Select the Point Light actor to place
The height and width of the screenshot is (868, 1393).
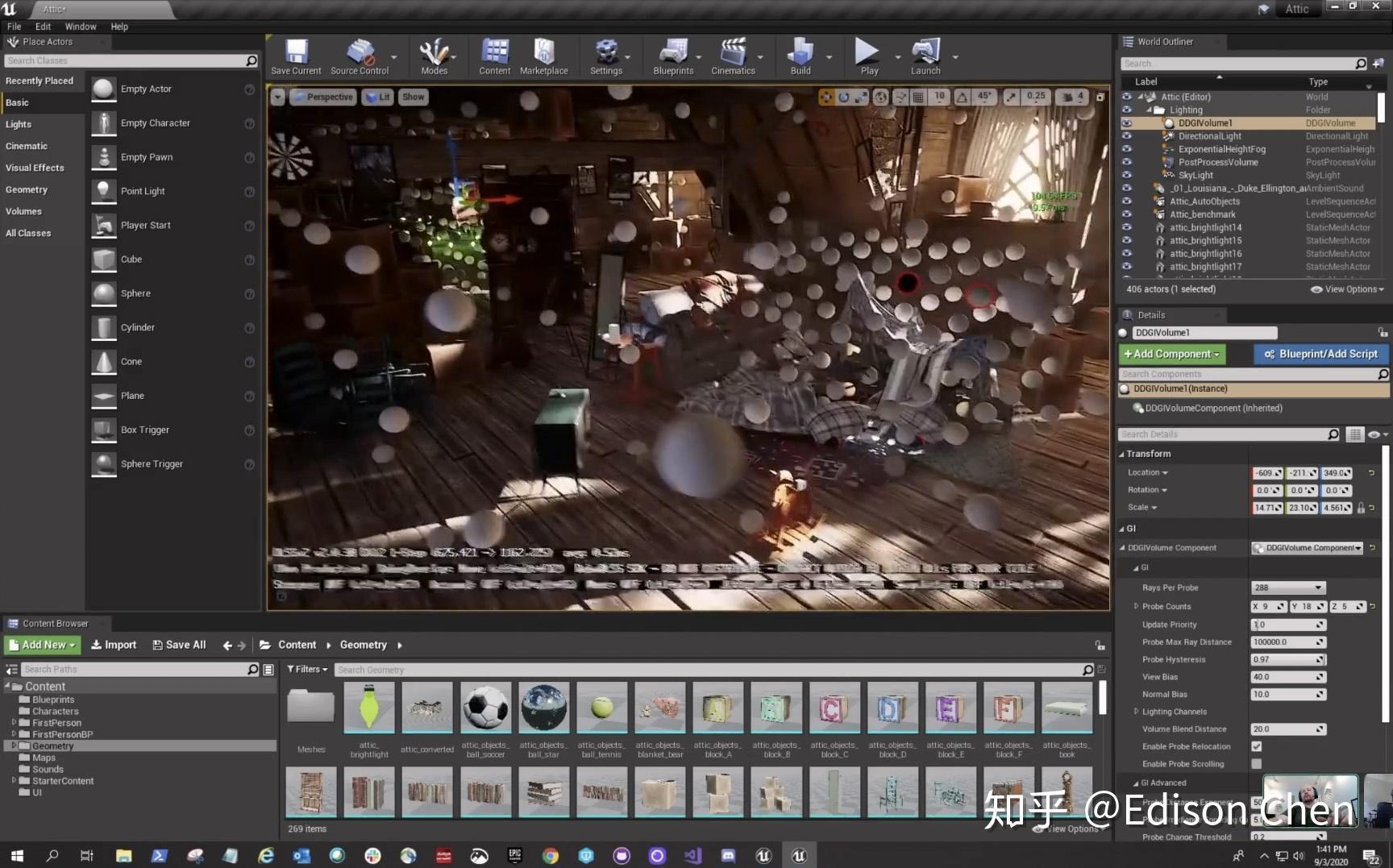[x=142, y=191]
